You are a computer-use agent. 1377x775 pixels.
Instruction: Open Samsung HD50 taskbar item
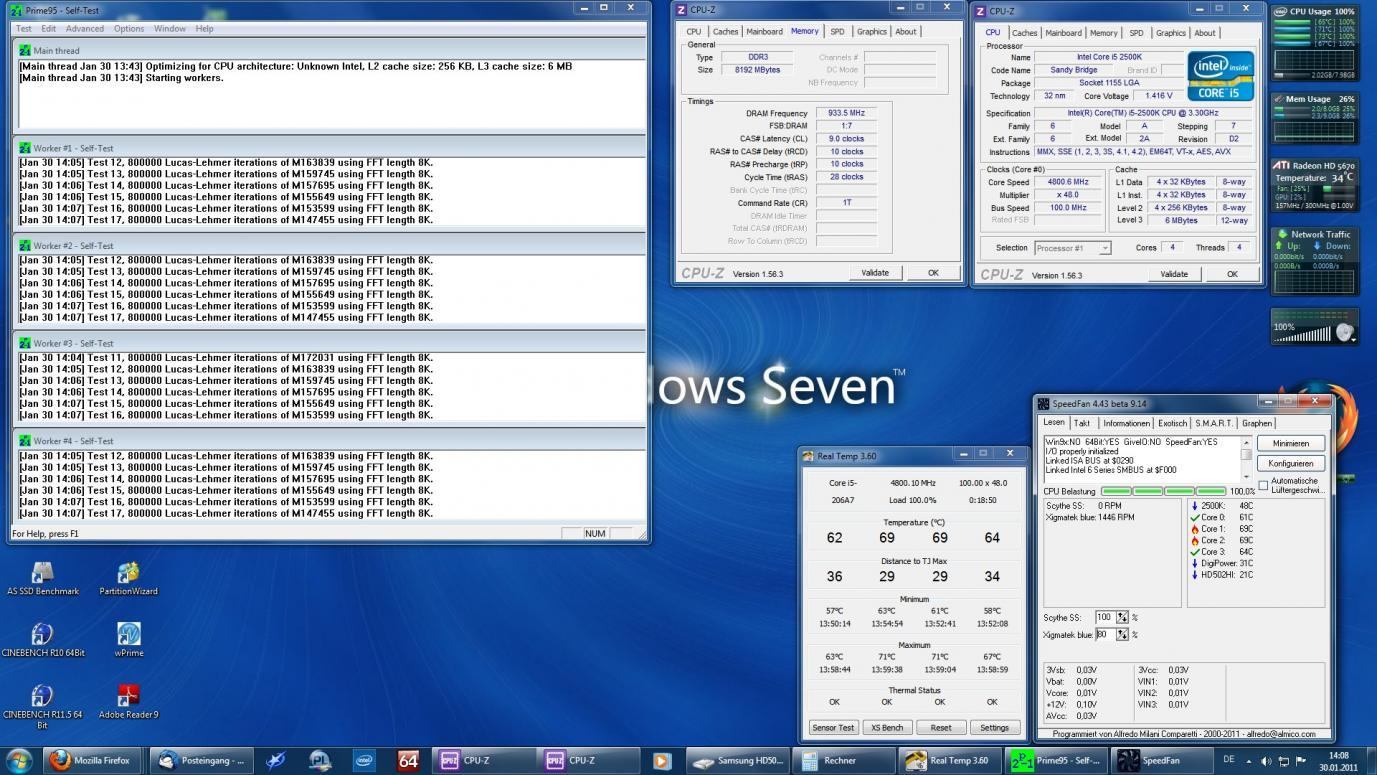[x=739, y=760]
